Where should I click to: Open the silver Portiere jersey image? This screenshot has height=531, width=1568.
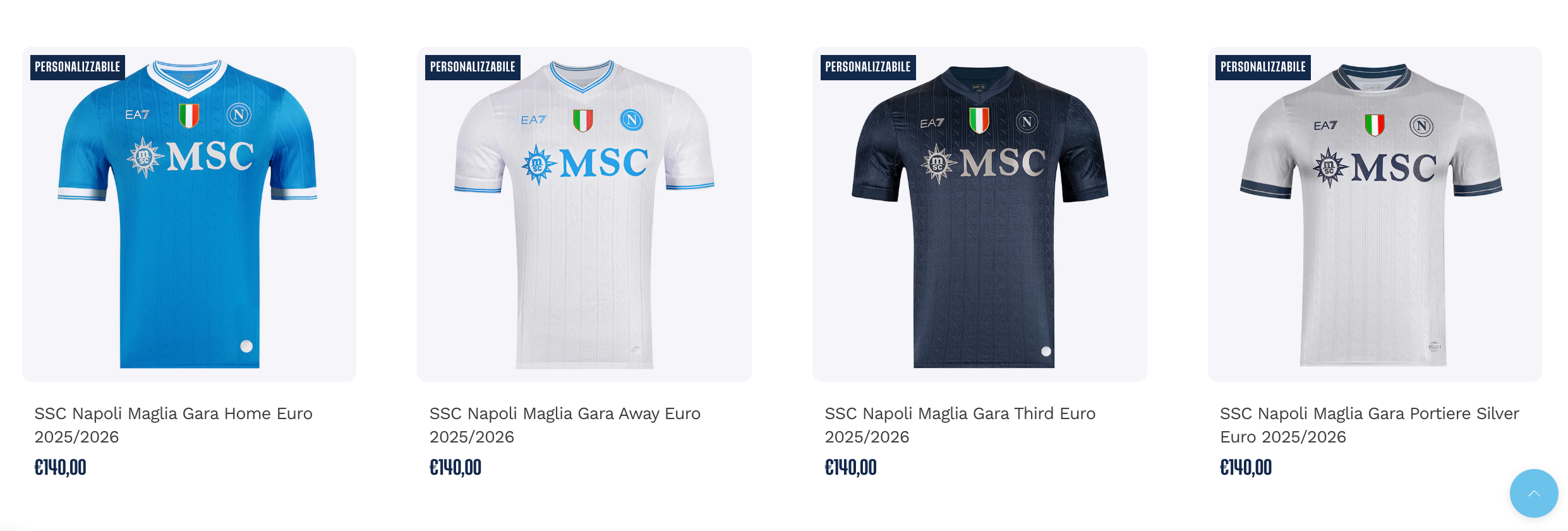tap(1375, 214)
